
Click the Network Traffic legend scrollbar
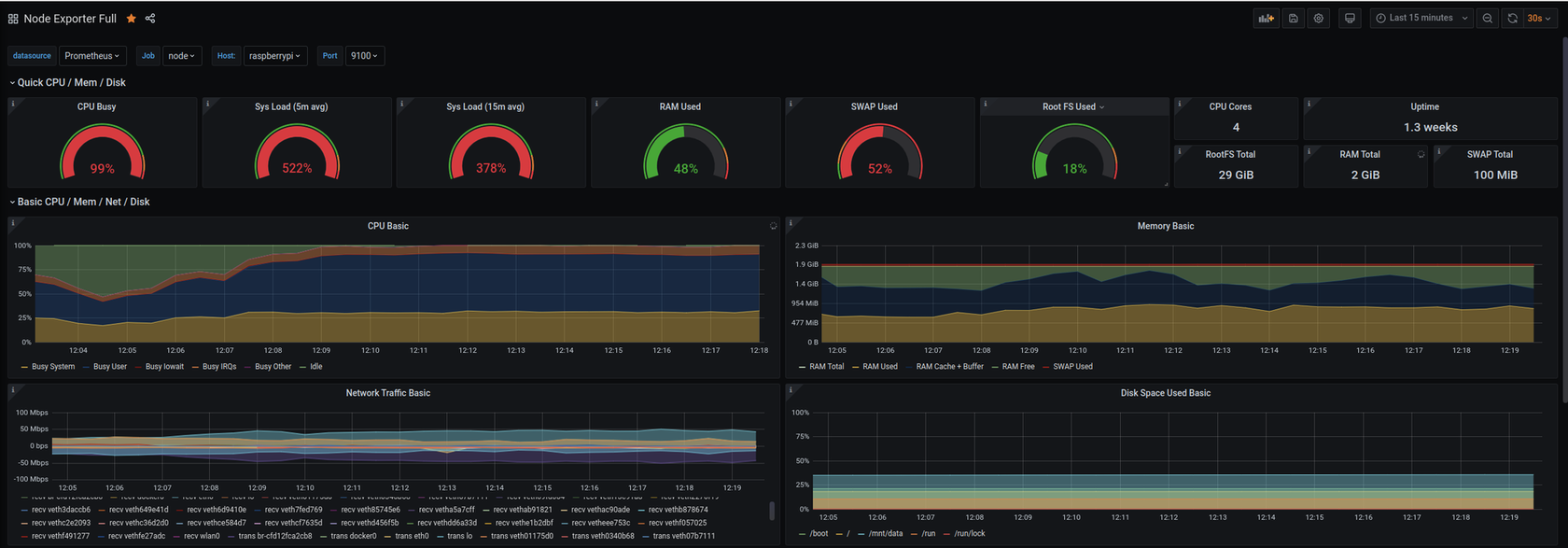pyautogui.click(x=771, y=511)
